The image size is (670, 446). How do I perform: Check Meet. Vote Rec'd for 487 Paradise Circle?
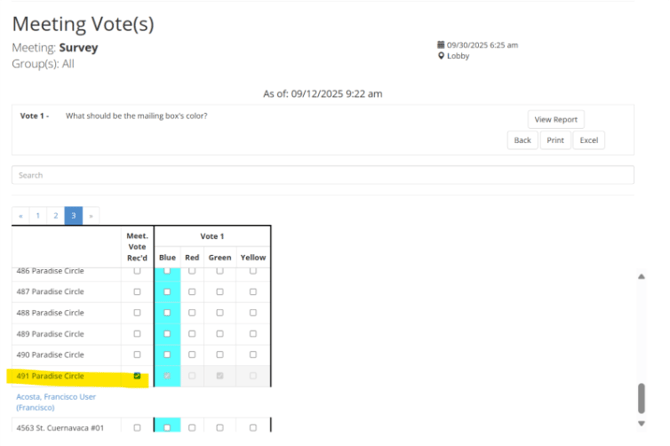[x=137, y=292]
